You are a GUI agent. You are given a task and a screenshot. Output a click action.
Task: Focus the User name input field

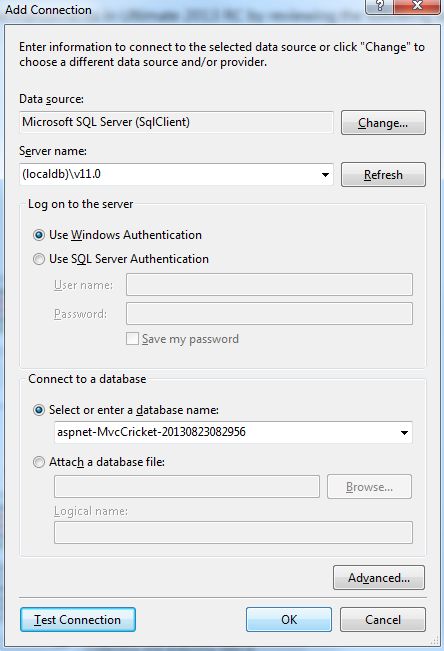pyautogui.click(x=269, y=285)
